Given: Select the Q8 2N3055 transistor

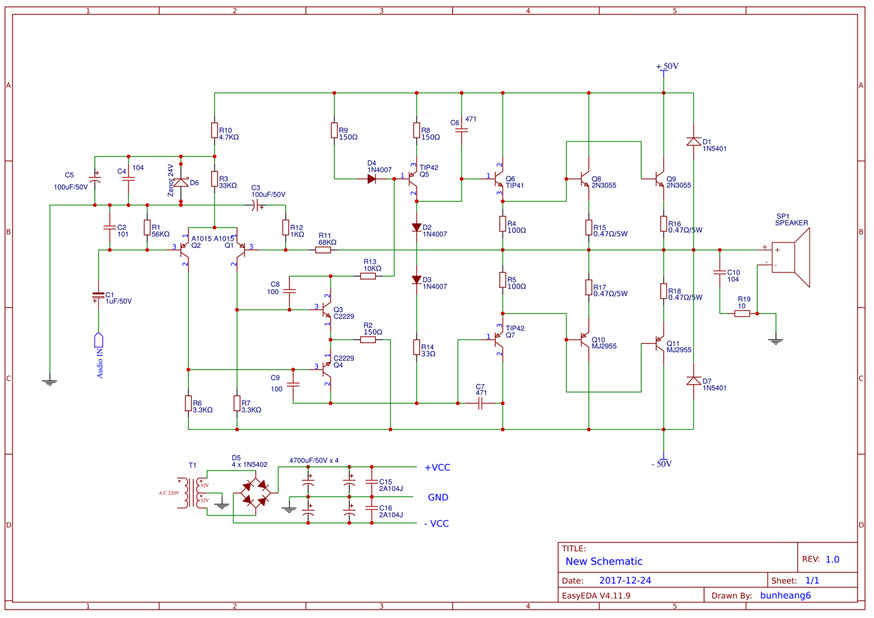Looking at the screenshot, I should point(585,180).
